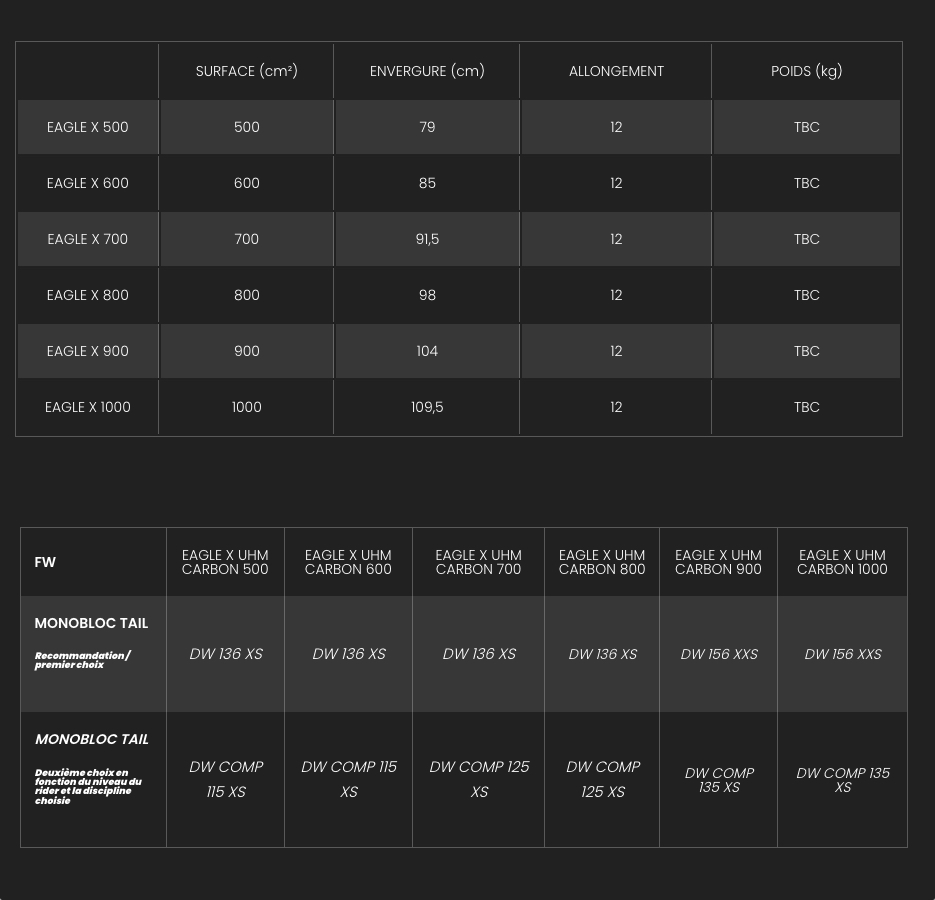Screen dimensions: 935x900
Task: Click the EAGLE X UHM CARBON 600 header
Action: coord(348,562)
